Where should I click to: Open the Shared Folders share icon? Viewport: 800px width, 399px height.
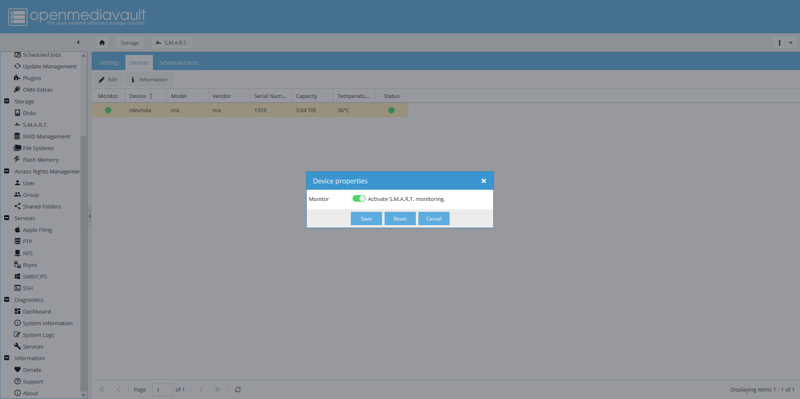(x=17, y=207)
